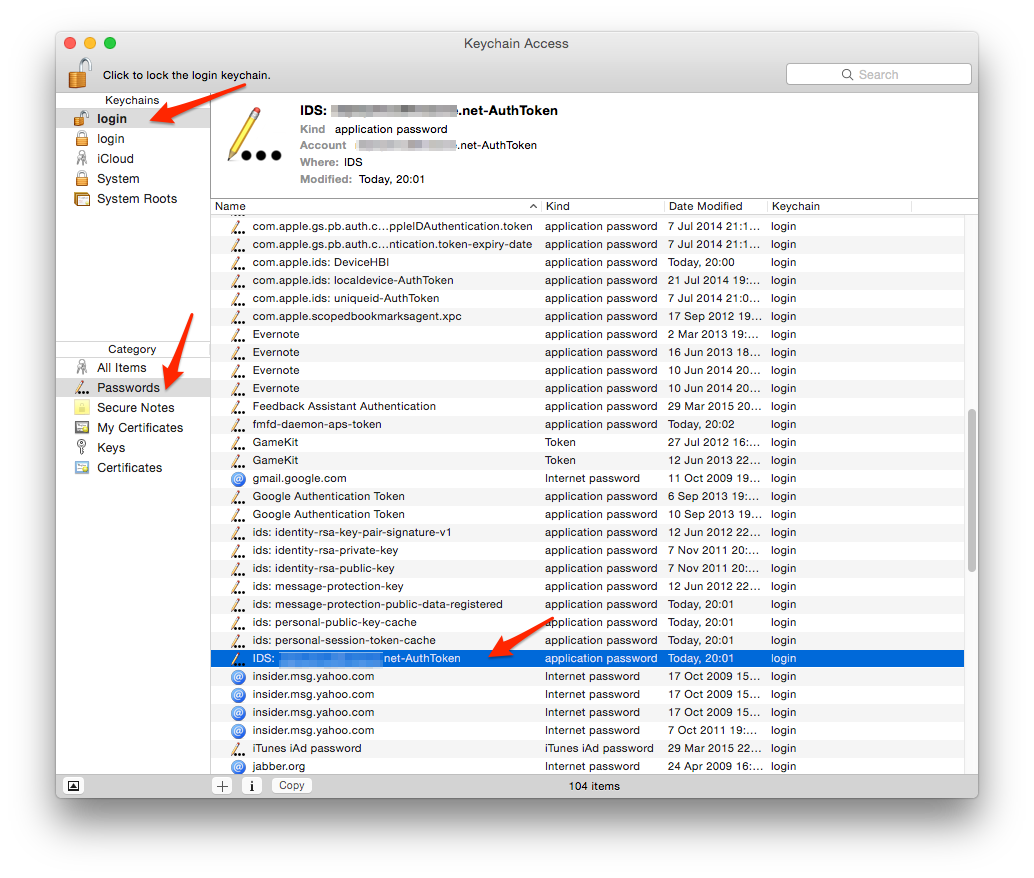Click pencil icon beside Feedback Assistant Authentication
1034x878 pixels.
[238, 406]
